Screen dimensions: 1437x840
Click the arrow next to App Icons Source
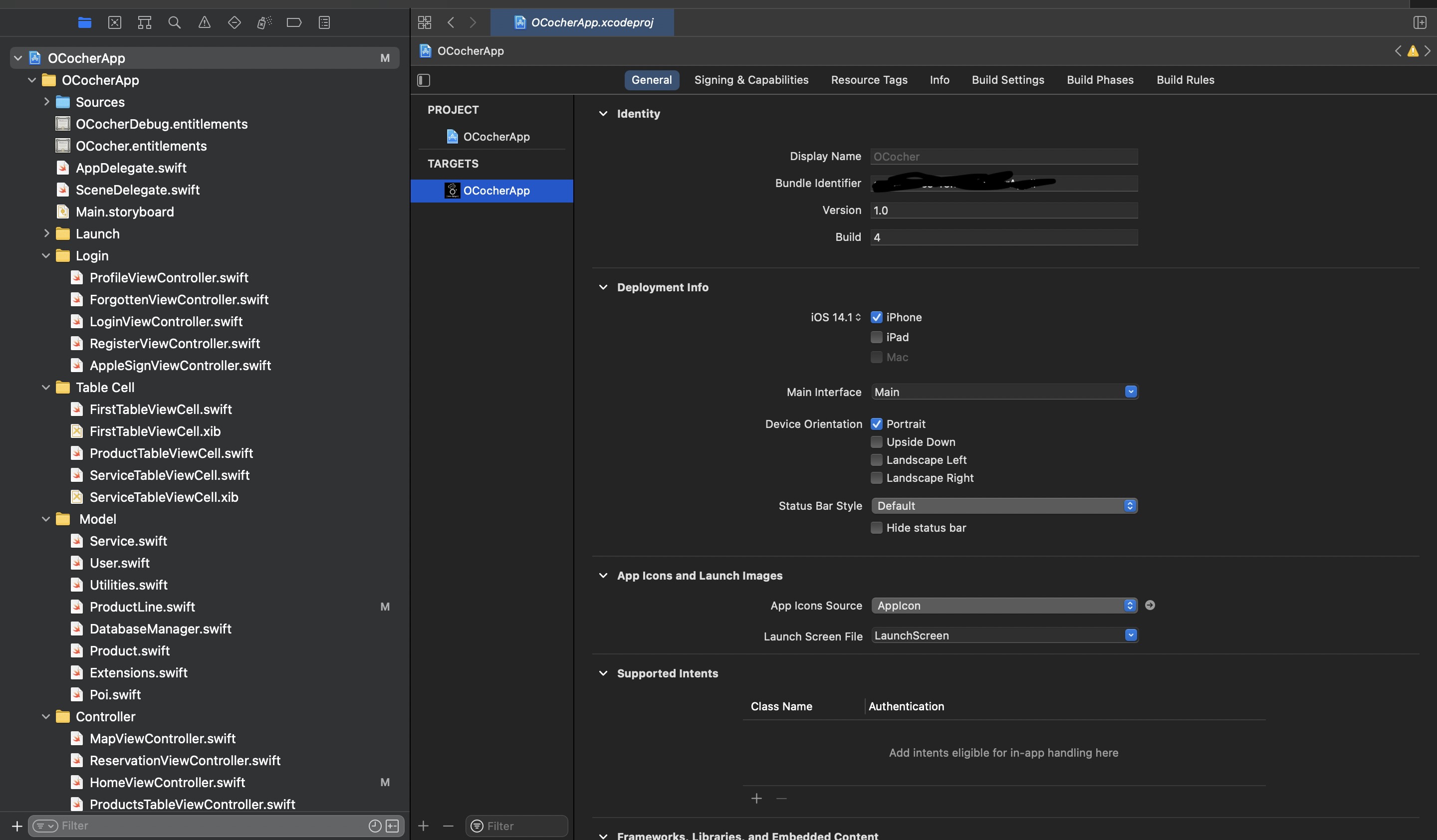pyautogui.click(x=1150, y=605)
